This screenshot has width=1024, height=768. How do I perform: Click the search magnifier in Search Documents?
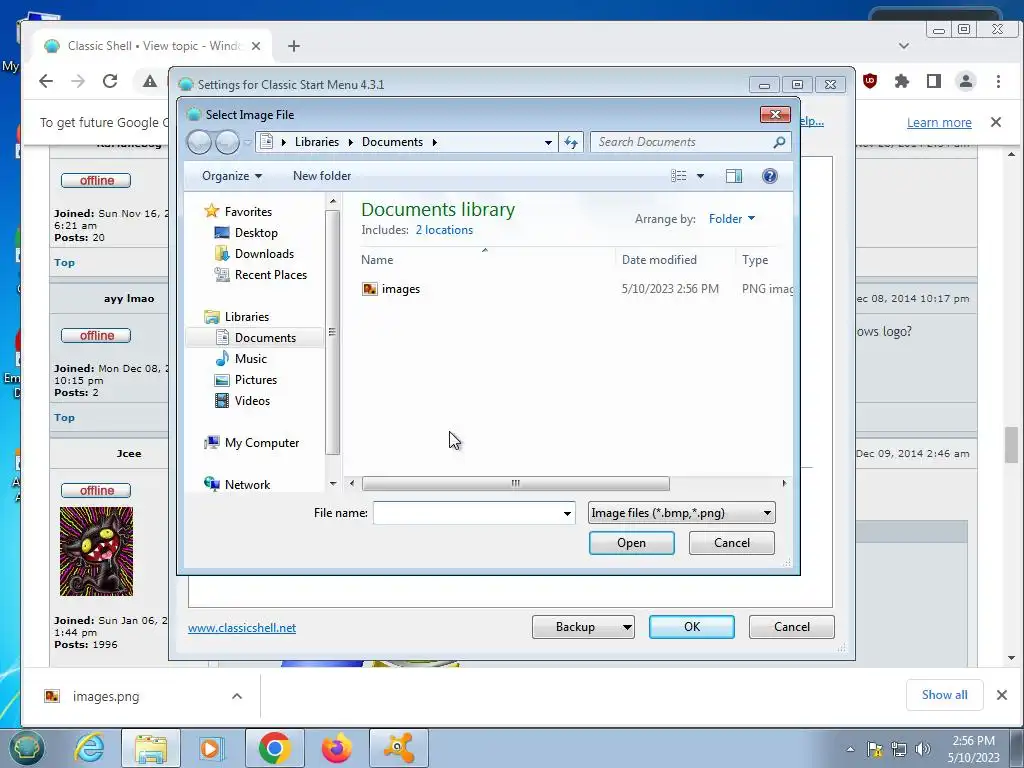click(779, 142)
